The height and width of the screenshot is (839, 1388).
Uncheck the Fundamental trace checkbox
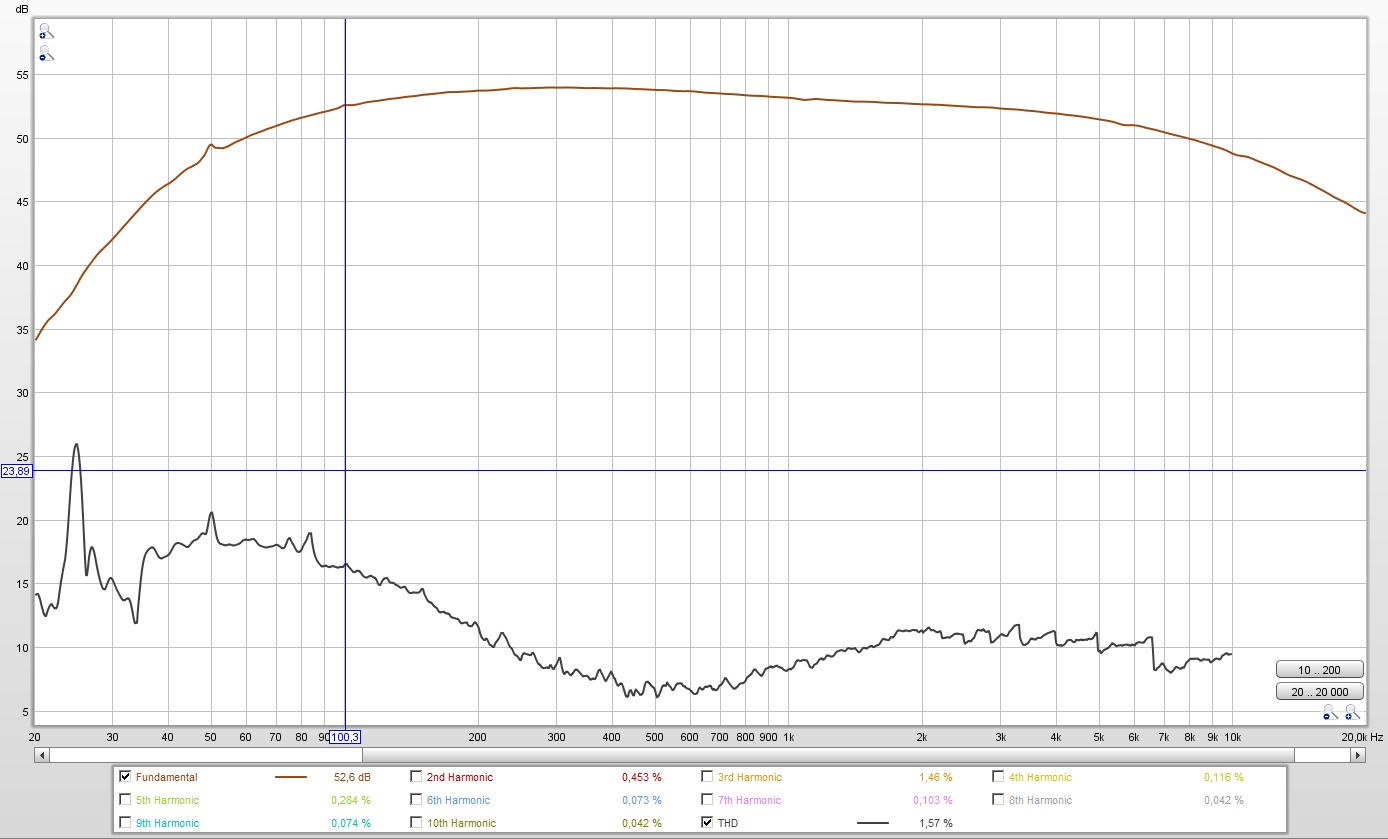coord(125,777)
